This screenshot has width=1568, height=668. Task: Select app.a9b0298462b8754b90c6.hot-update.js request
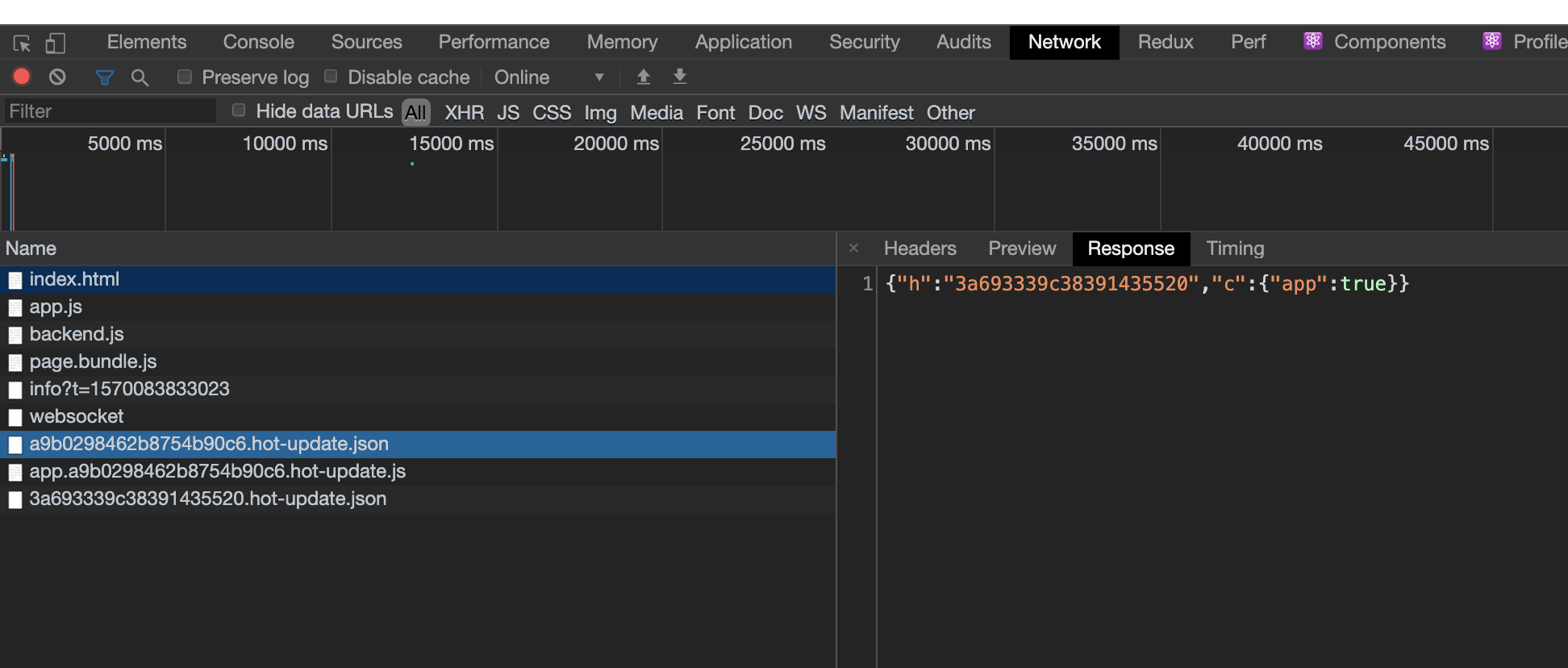coord(418,472)
